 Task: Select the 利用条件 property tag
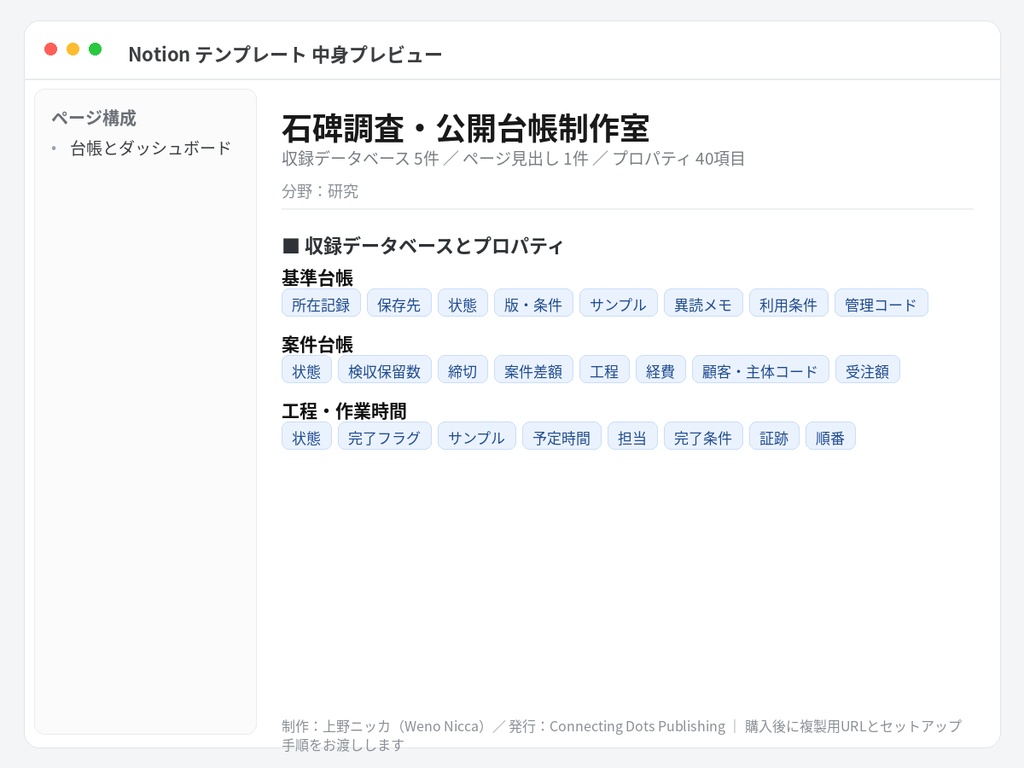[788, 304]
